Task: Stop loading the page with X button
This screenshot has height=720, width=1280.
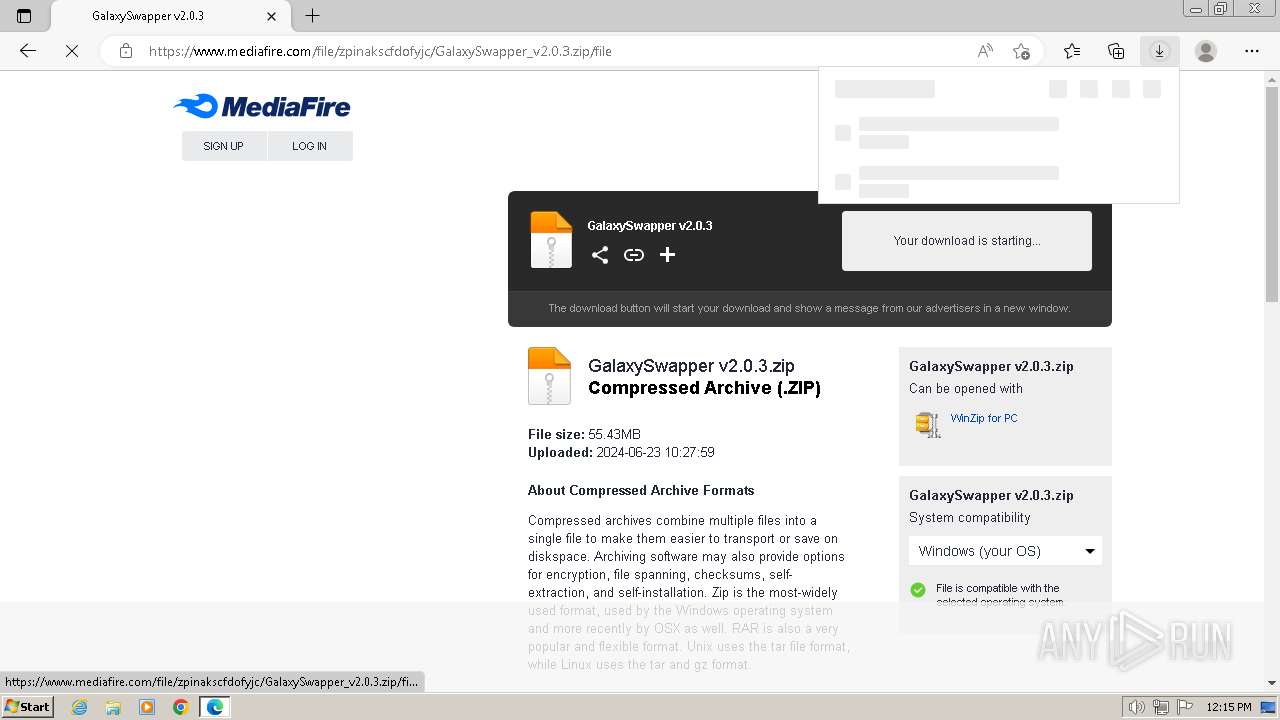Action: 72,51
